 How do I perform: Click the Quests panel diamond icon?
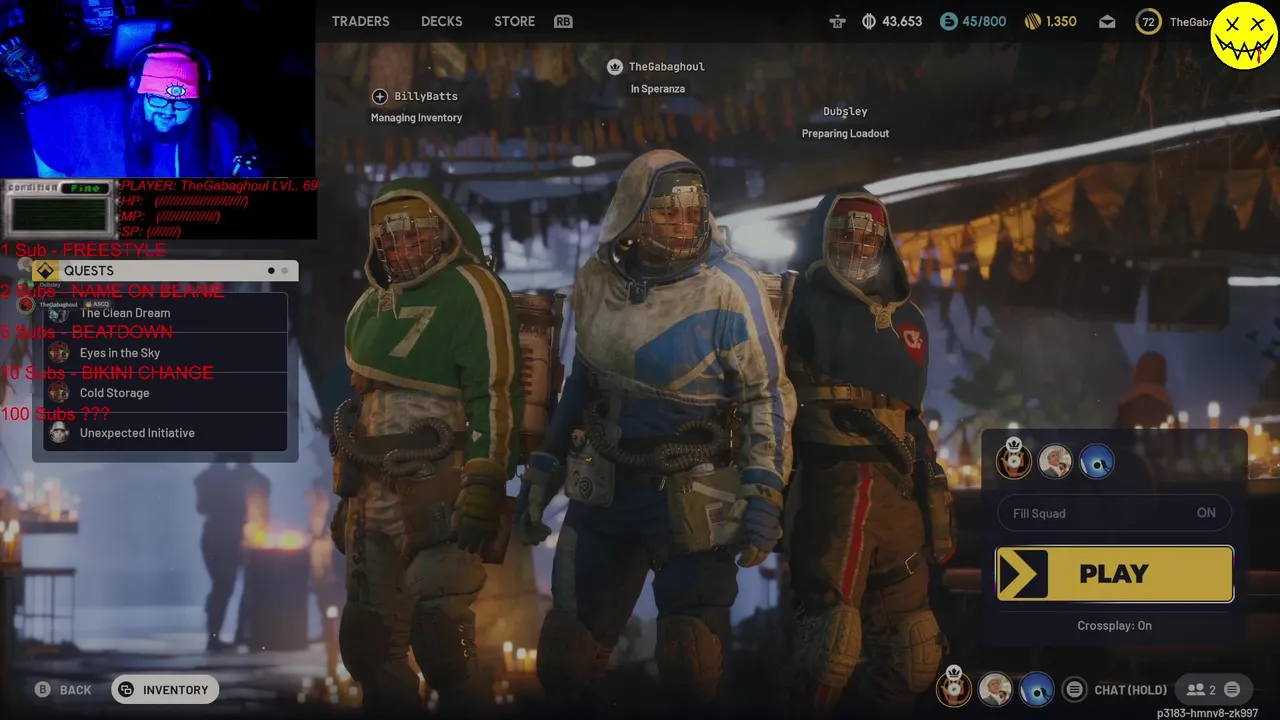pyautogui.click(x=45, y=270)
